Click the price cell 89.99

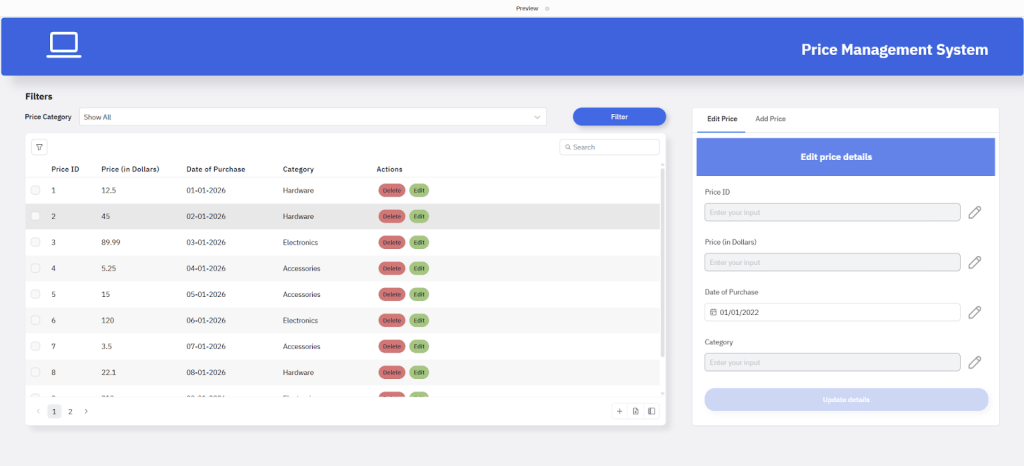pos(111,242)
